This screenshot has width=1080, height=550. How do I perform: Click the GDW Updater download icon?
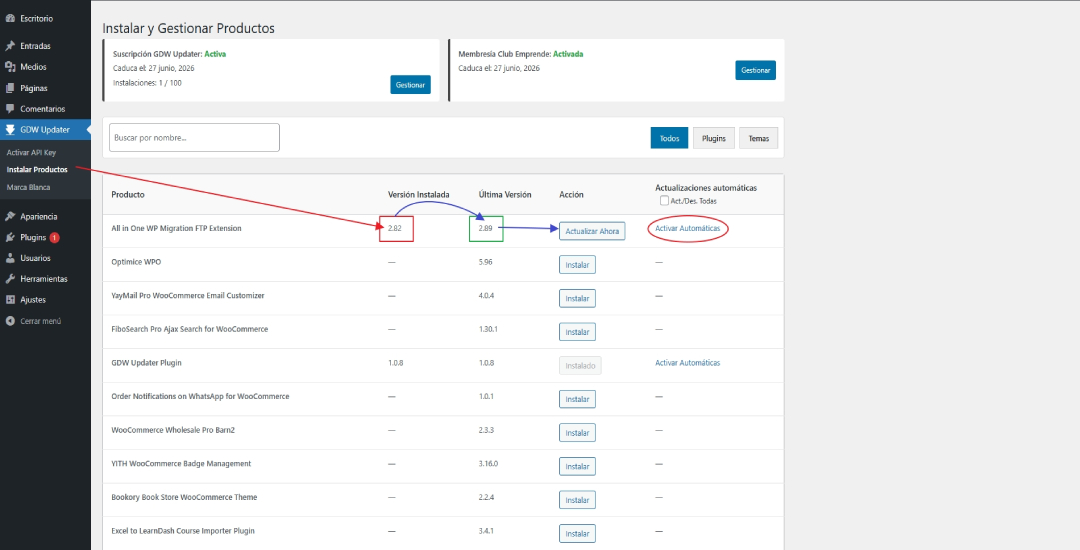(10, 129)
